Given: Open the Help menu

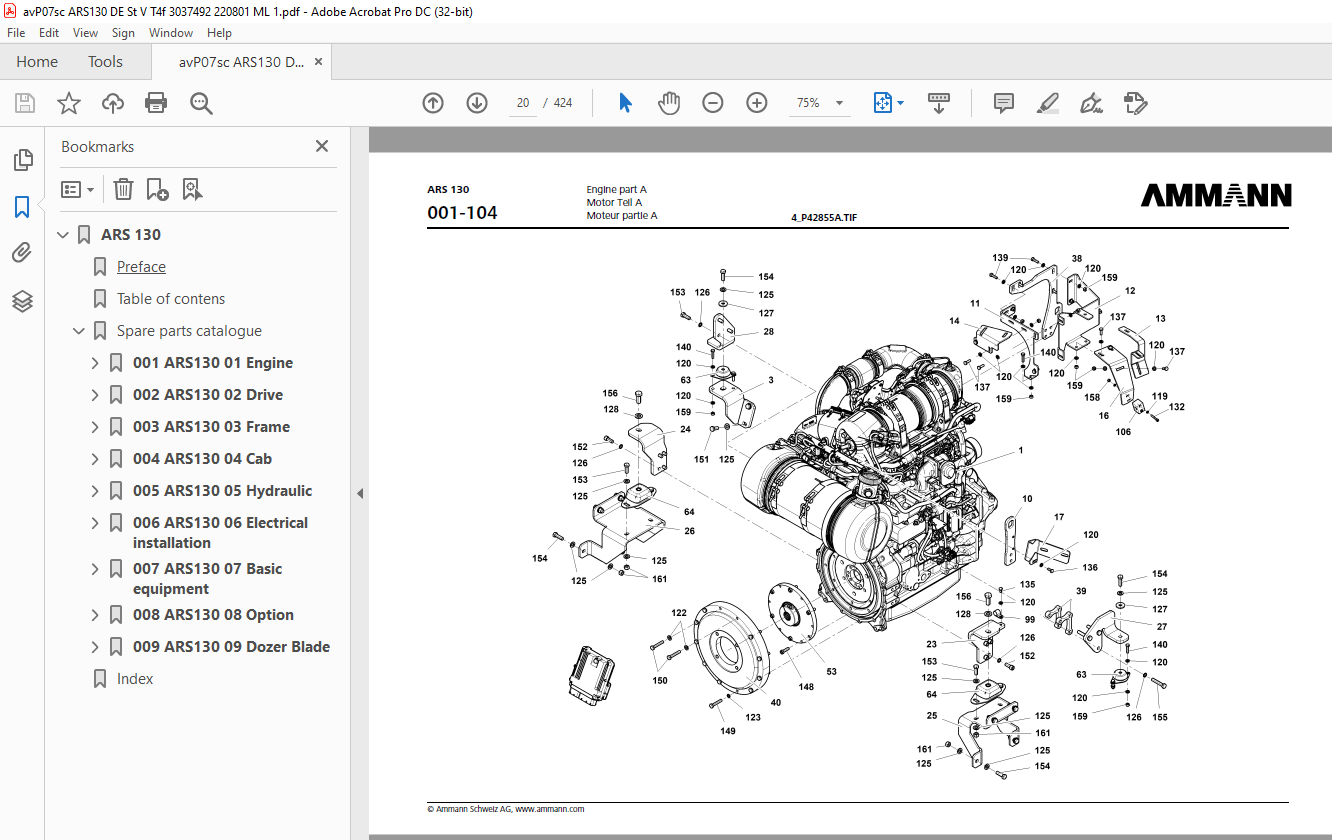Looking at the screenshot, I should 219,33.
